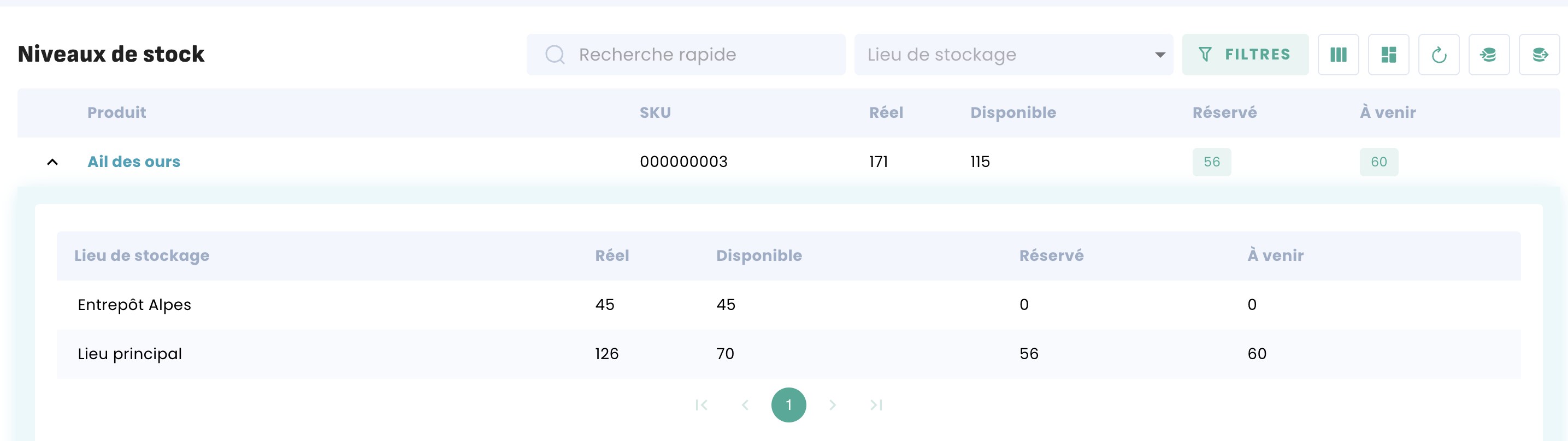The width and height of the screenshot is (1568, 441).
Task: Open the Ail des ours product link
Action: click(x=134, y=162)
